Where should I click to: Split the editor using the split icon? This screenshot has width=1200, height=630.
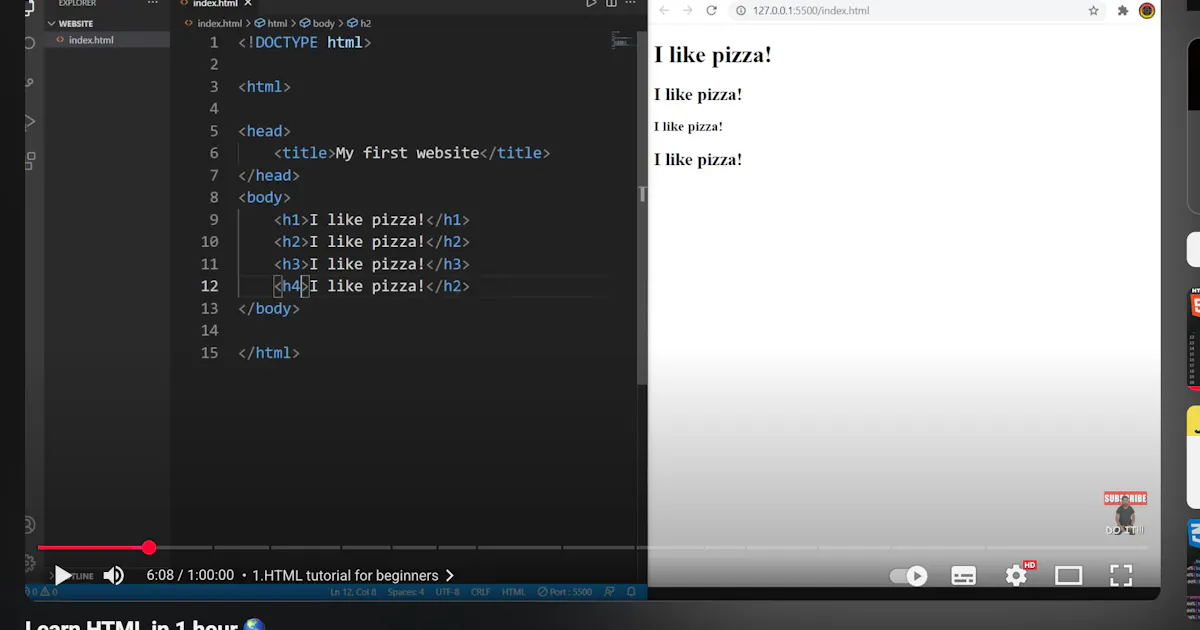point(612,4)
